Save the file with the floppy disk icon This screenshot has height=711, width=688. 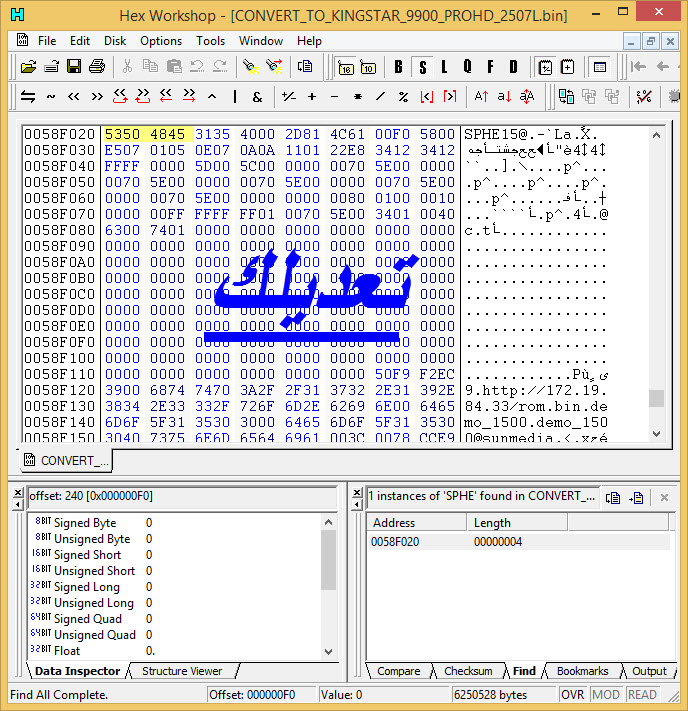[74, 67]
